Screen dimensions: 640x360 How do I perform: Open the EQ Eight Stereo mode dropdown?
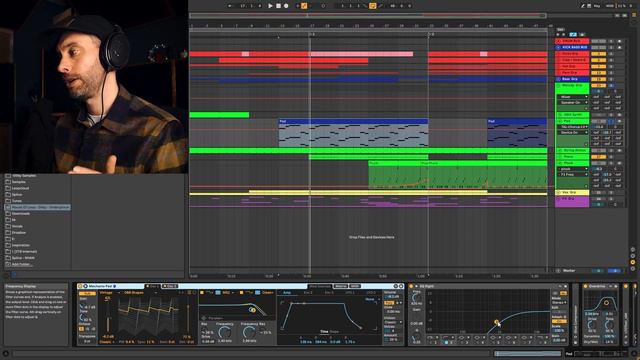pyautogui.click(x=559, y=302)
